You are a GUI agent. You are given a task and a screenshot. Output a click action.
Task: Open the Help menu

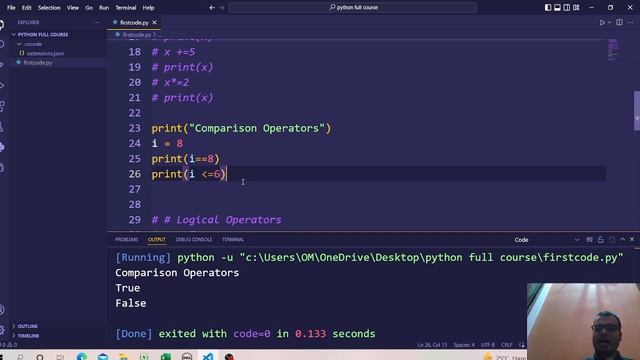148,7
